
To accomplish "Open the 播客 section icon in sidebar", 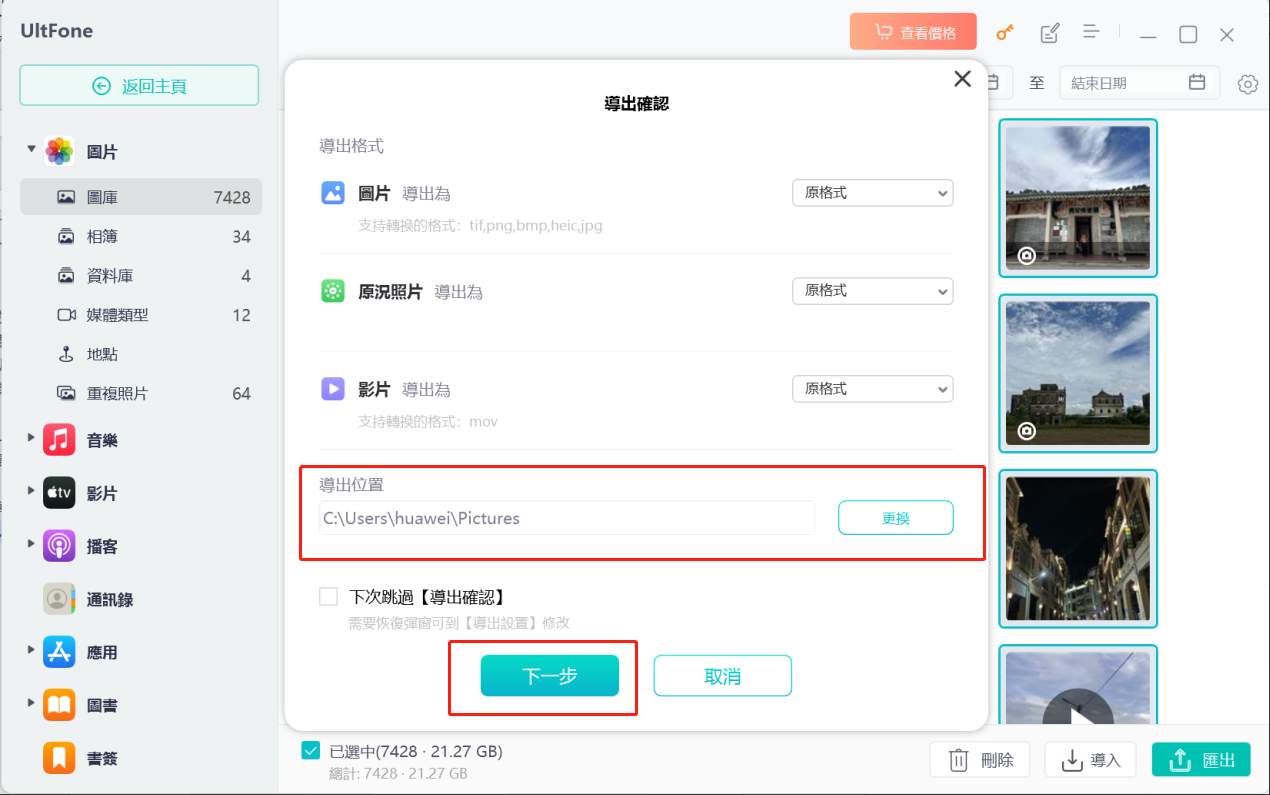I will click(58, 546).
